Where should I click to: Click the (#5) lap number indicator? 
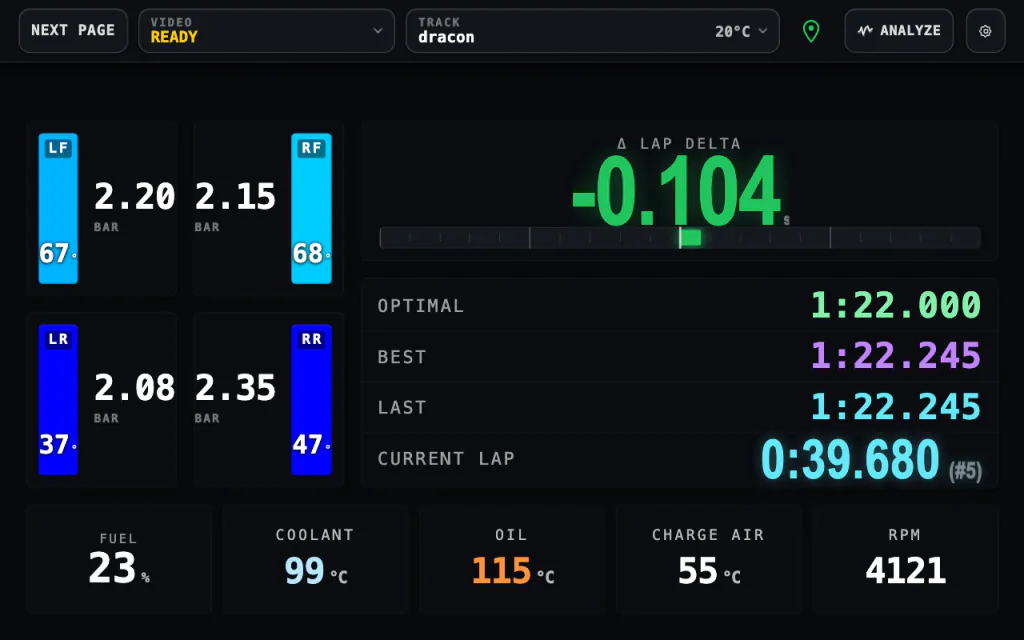click(x=965, y=470)
